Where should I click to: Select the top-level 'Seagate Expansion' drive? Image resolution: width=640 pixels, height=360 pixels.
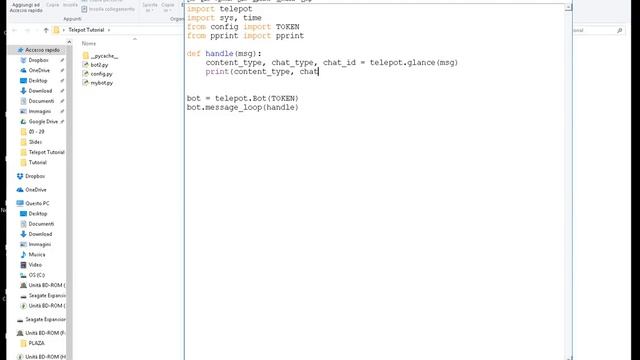tap(41, 320)
